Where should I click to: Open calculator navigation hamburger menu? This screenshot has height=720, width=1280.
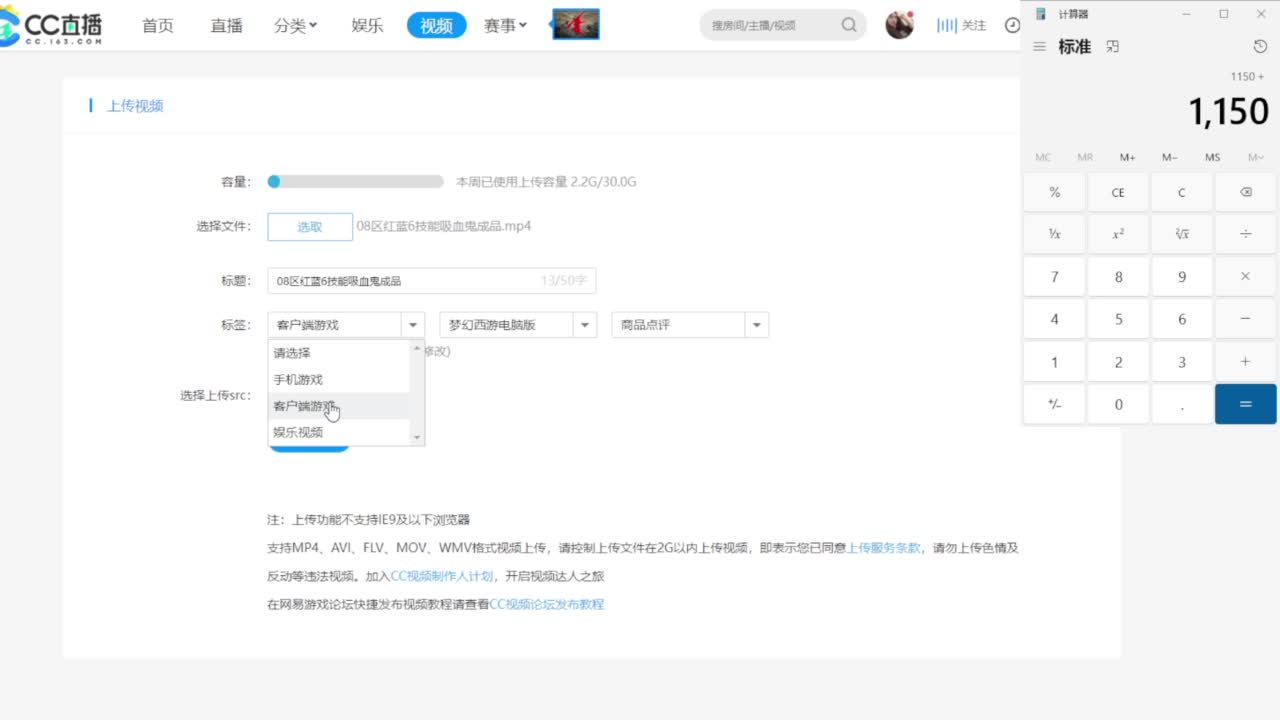click(x=1039, y=47)
